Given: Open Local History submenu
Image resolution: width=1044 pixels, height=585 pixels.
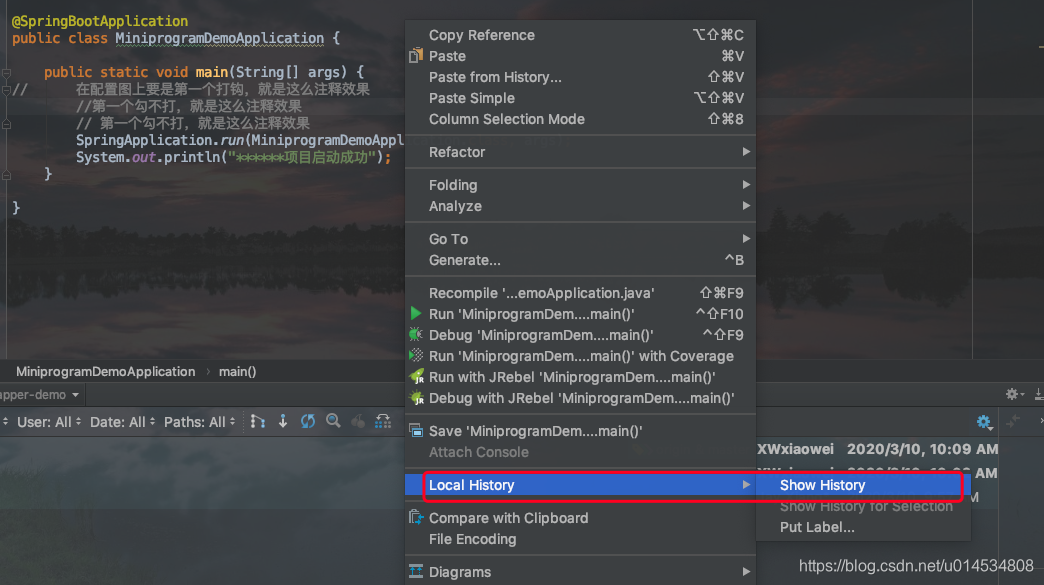Looking at the screenshot, I should click(x=580, y=485).
